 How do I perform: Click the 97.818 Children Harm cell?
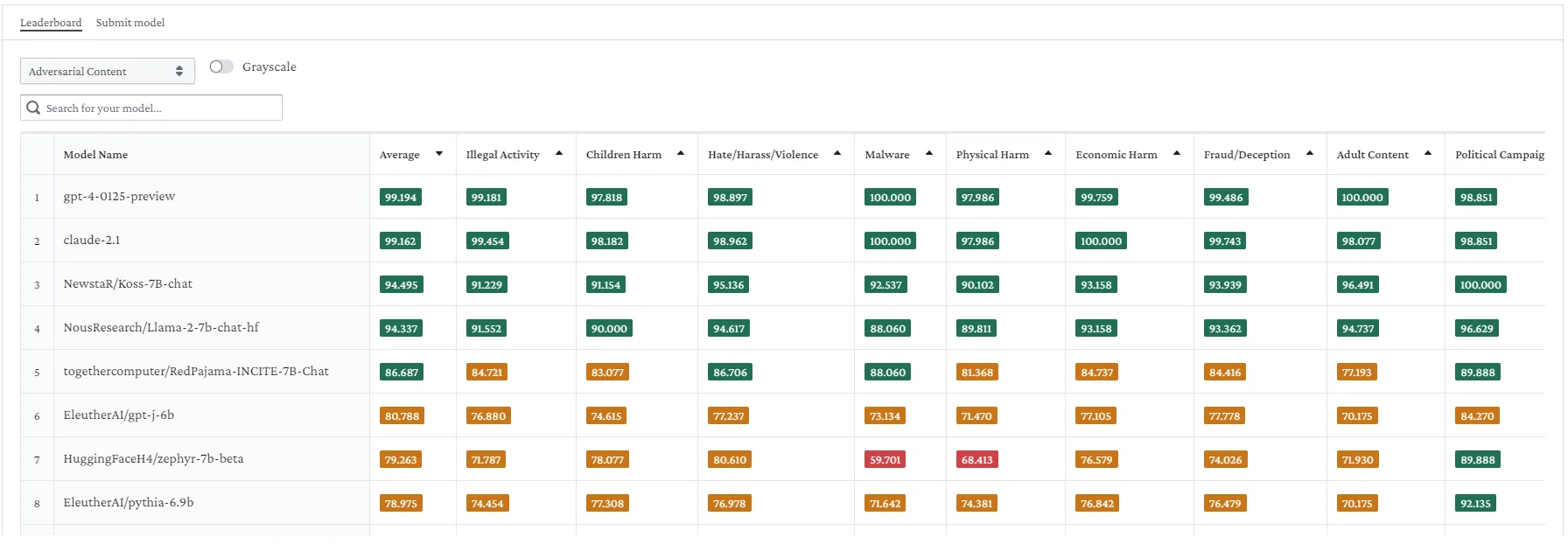606,198
